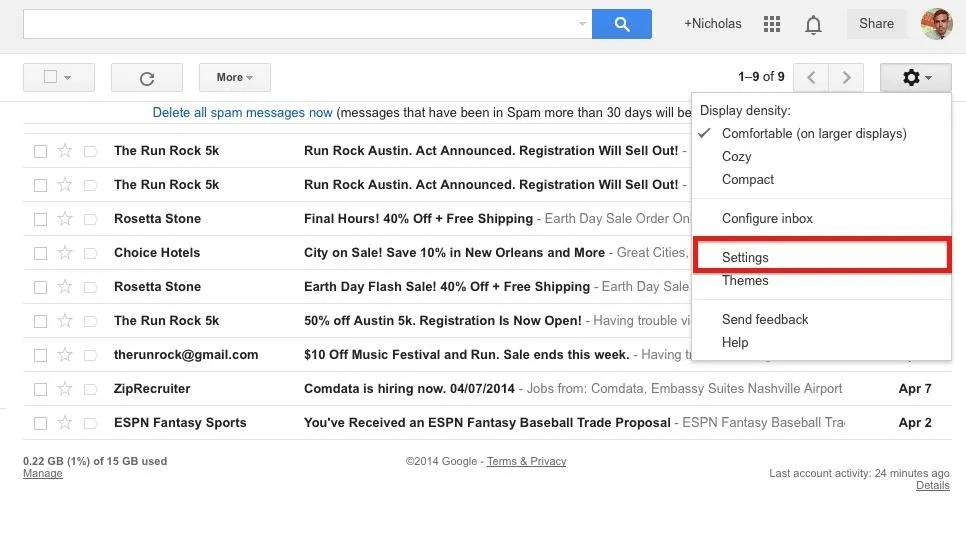Go to newer messages arrow
This screenshot has width=966, height=538.
(x=811, y=78)
